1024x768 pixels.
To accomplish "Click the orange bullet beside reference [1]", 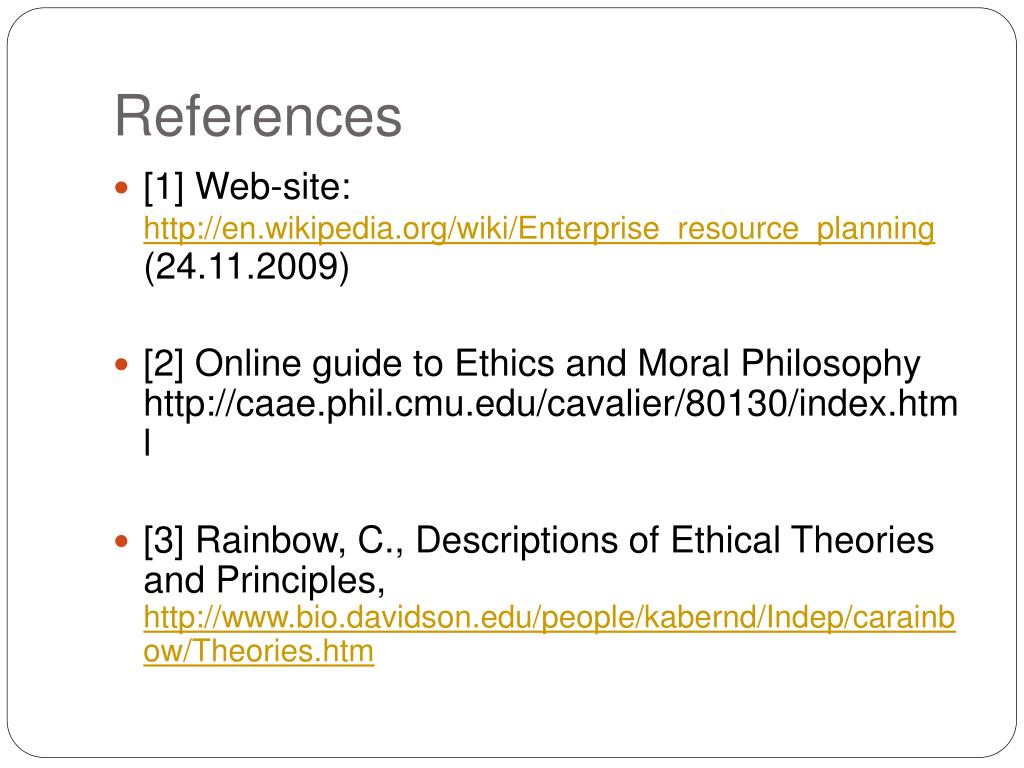I will pos(121,188).
